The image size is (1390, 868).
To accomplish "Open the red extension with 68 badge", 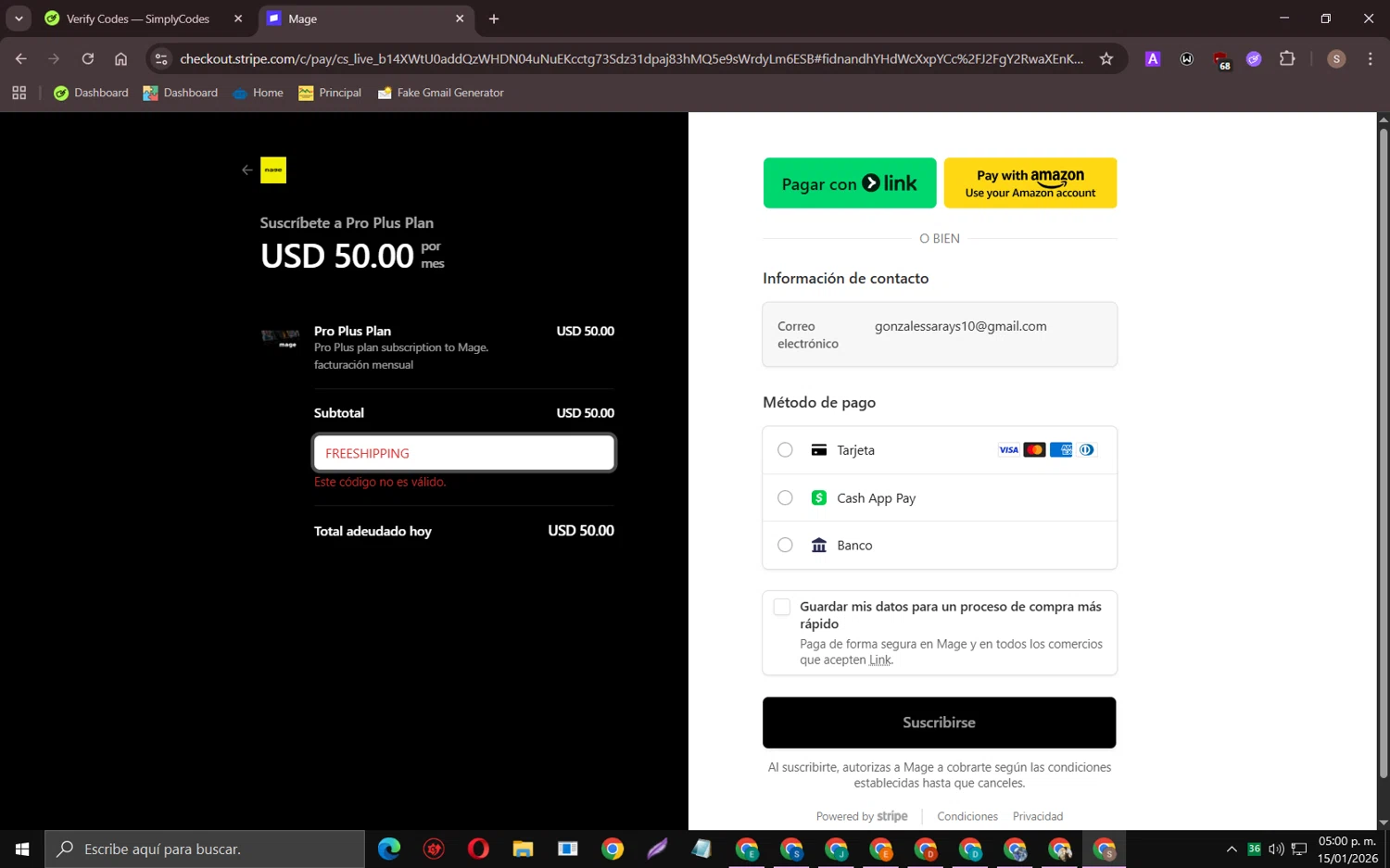I will click(1221, 60).
